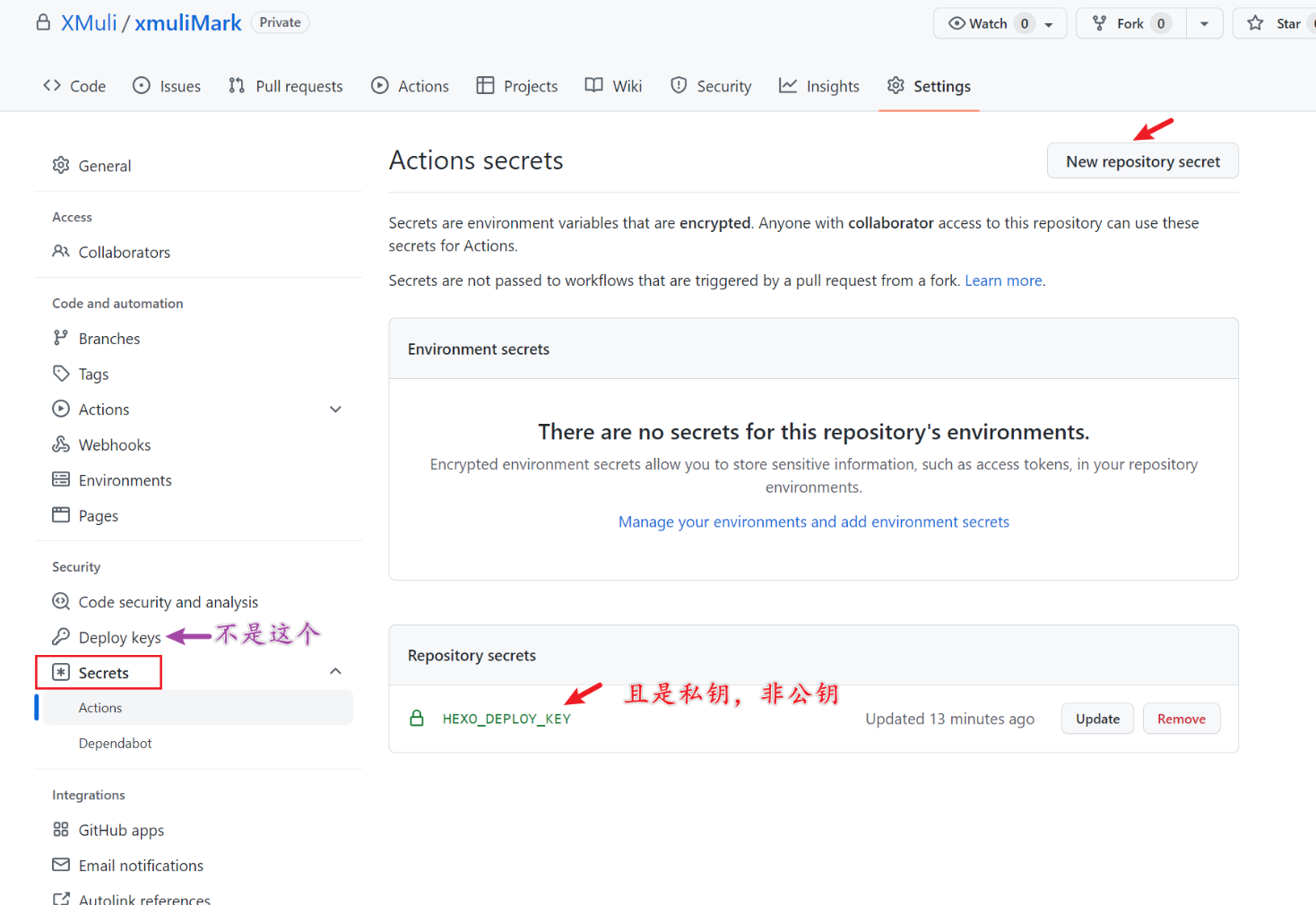This screenshot has width=1316, height=905.
Task: Click the GitHub apps grid icon
Action: (x=61, y=830)
